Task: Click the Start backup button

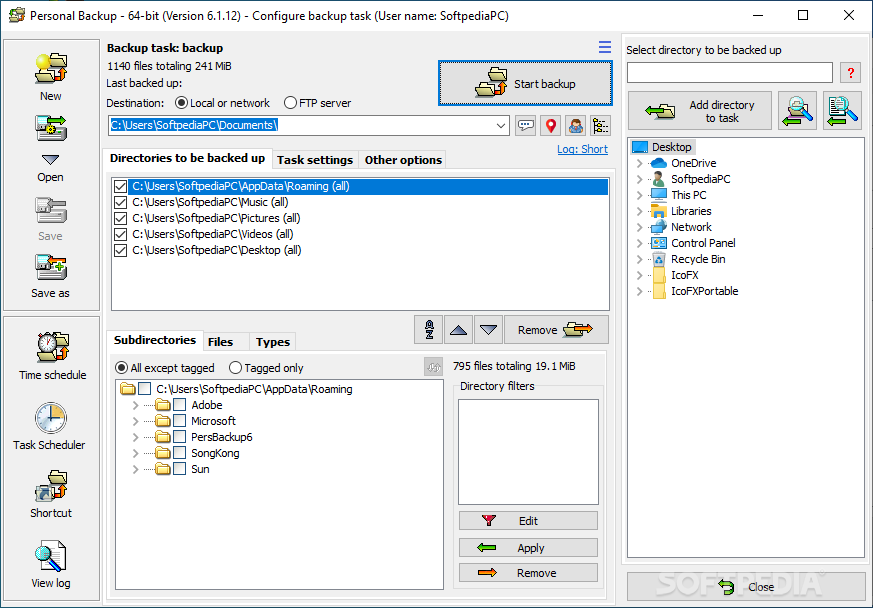Action: pyautogui.click(x=525, y=83)
